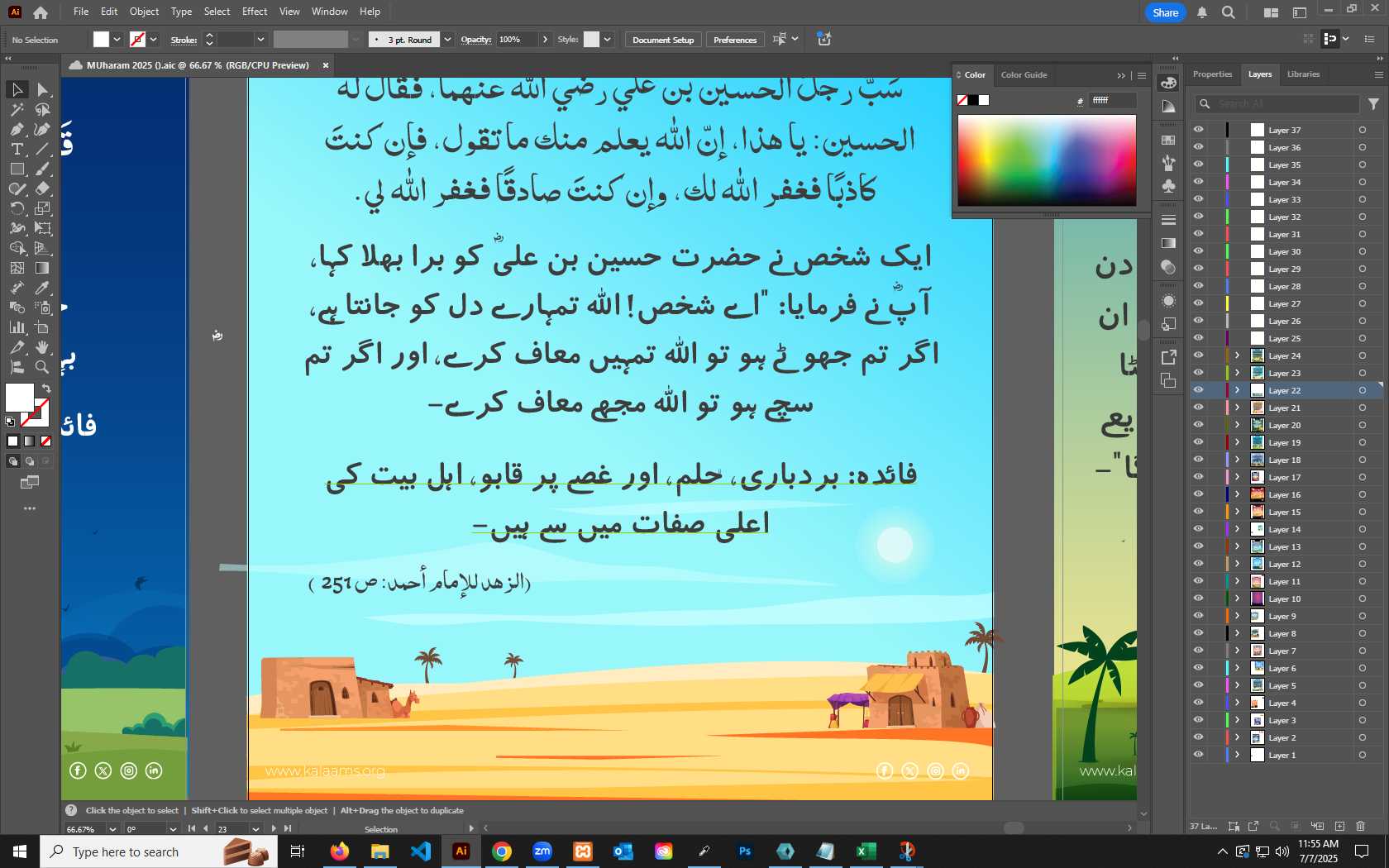Open the Object menu
This screenshot has width=1389, height=868.
click(144, 12)
